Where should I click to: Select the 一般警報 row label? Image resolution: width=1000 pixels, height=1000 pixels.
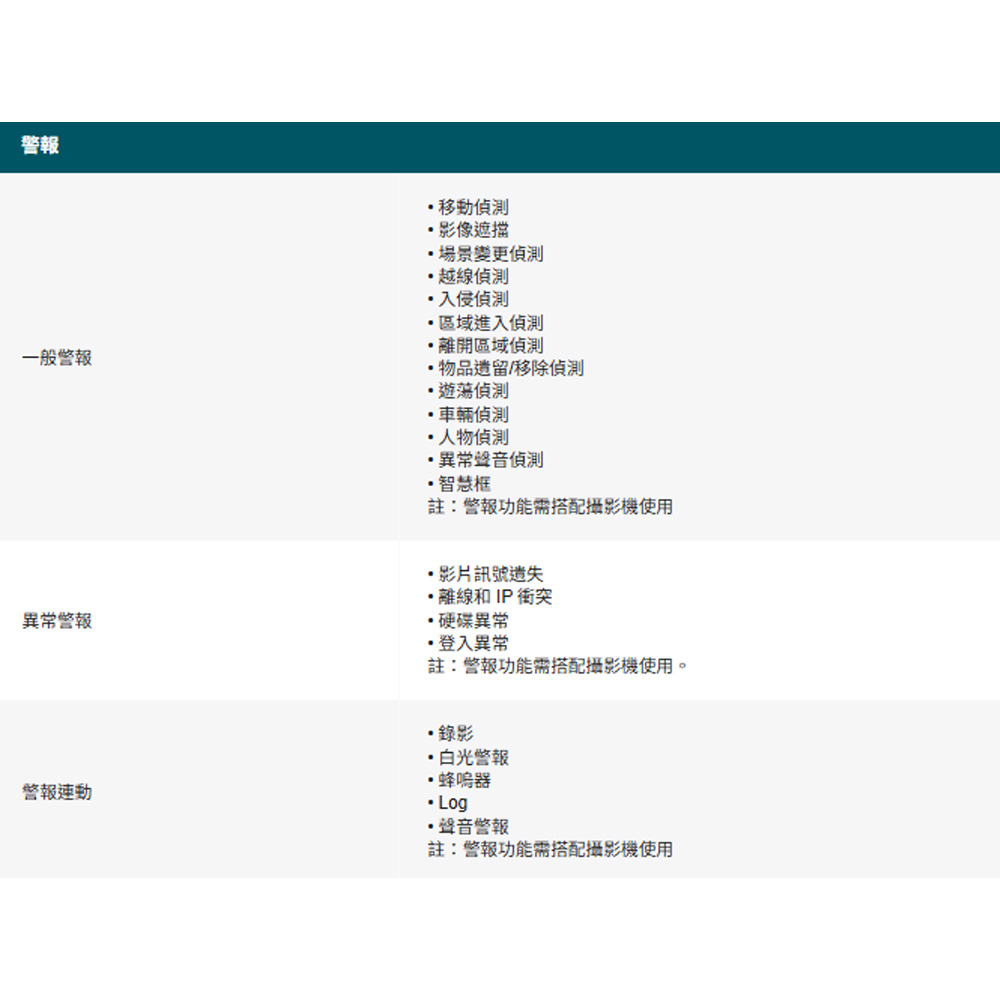(x=57, y=358)
